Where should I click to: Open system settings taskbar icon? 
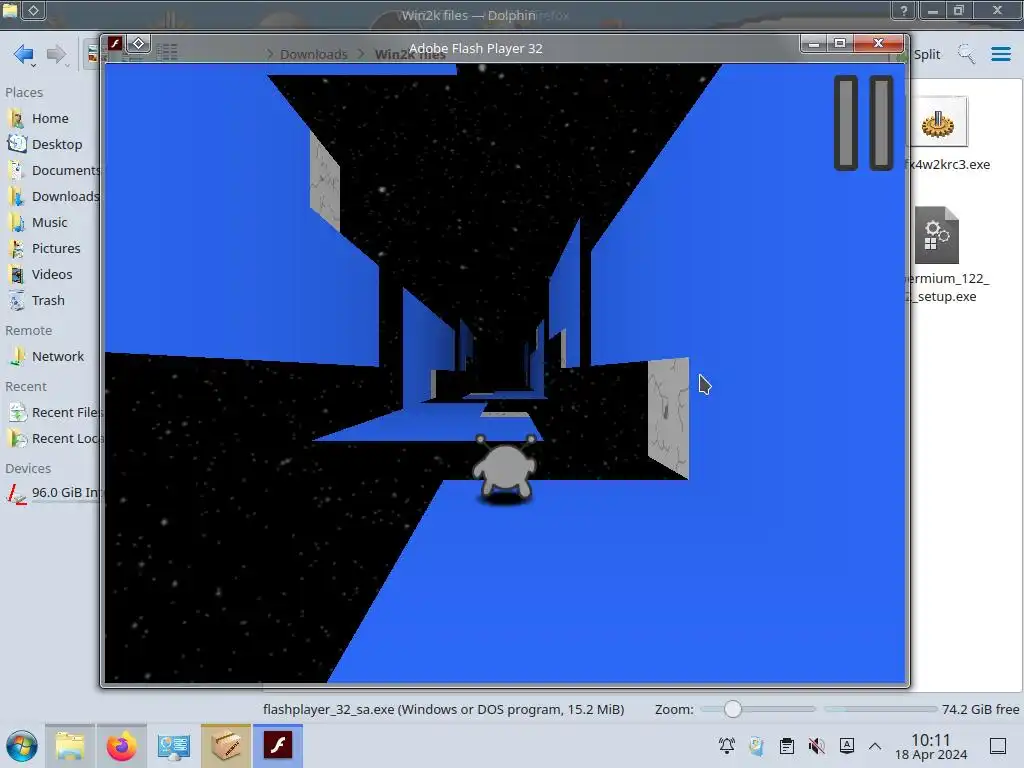point(174,746)
